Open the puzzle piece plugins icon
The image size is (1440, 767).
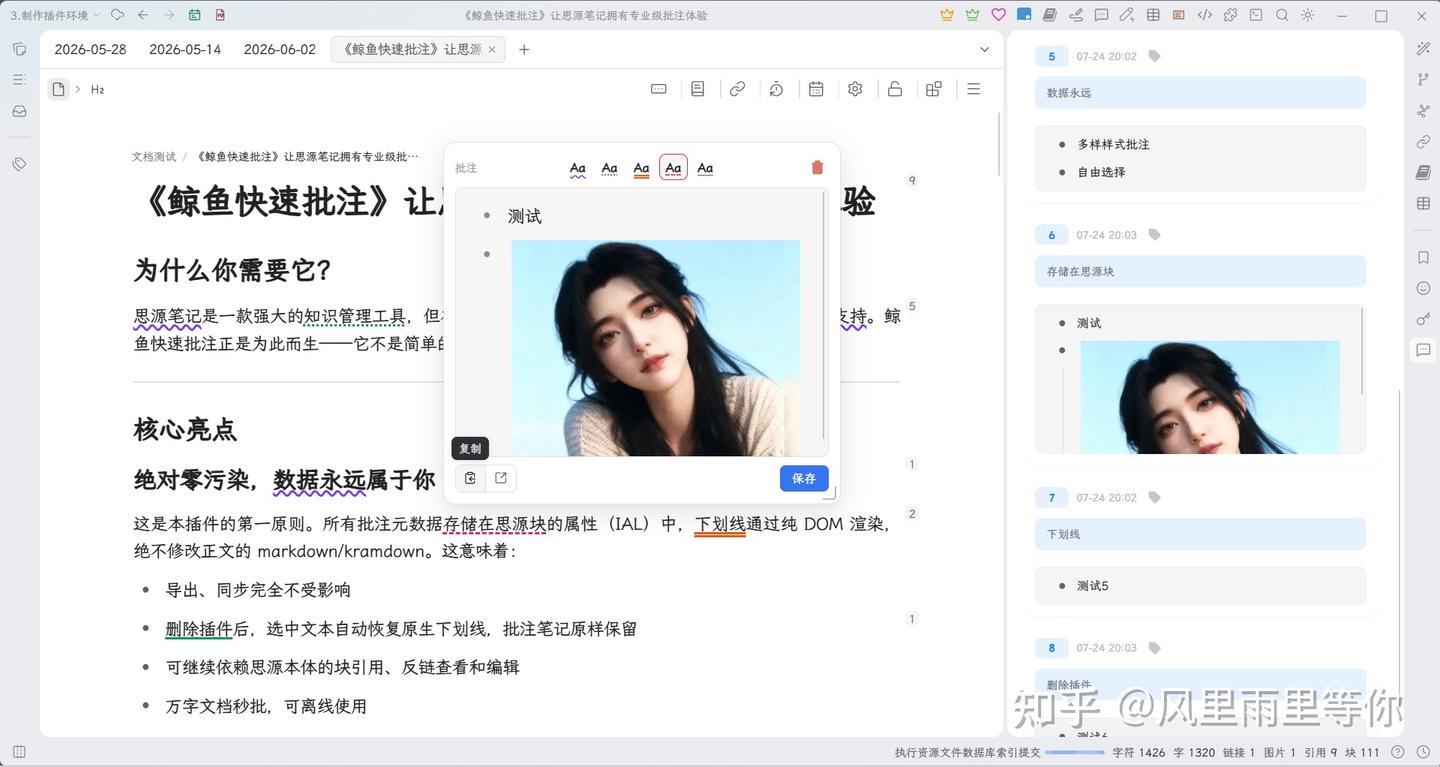pos(1230,15)
